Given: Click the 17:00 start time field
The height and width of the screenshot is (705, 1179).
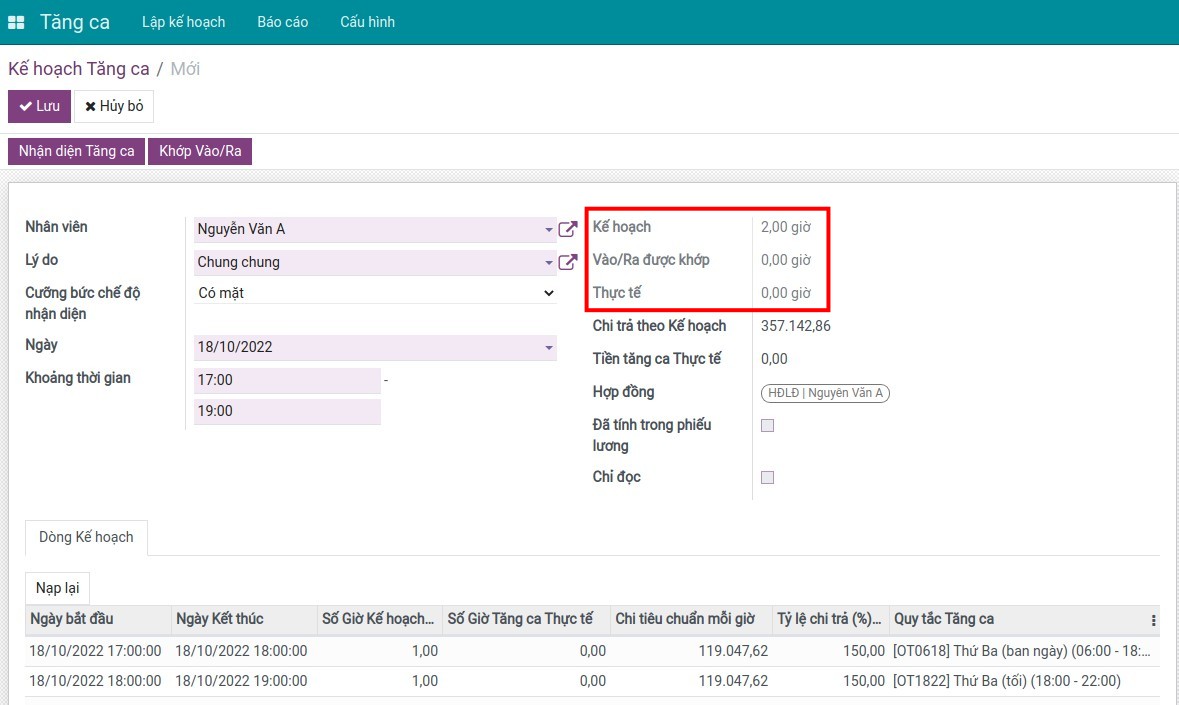Looking at the screenshot, I should point(287,380).
